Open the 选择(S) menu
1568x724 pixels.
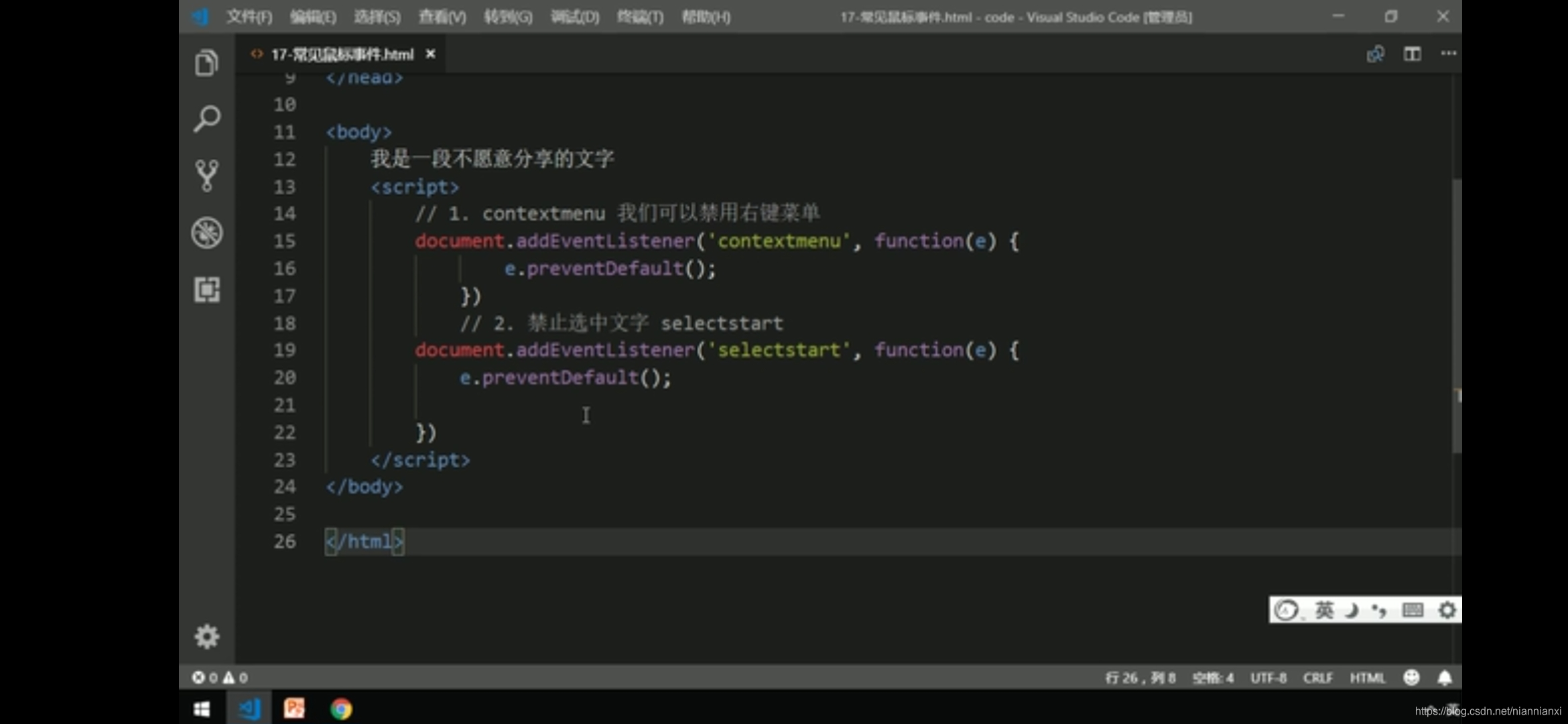click(x=377, y=17)
